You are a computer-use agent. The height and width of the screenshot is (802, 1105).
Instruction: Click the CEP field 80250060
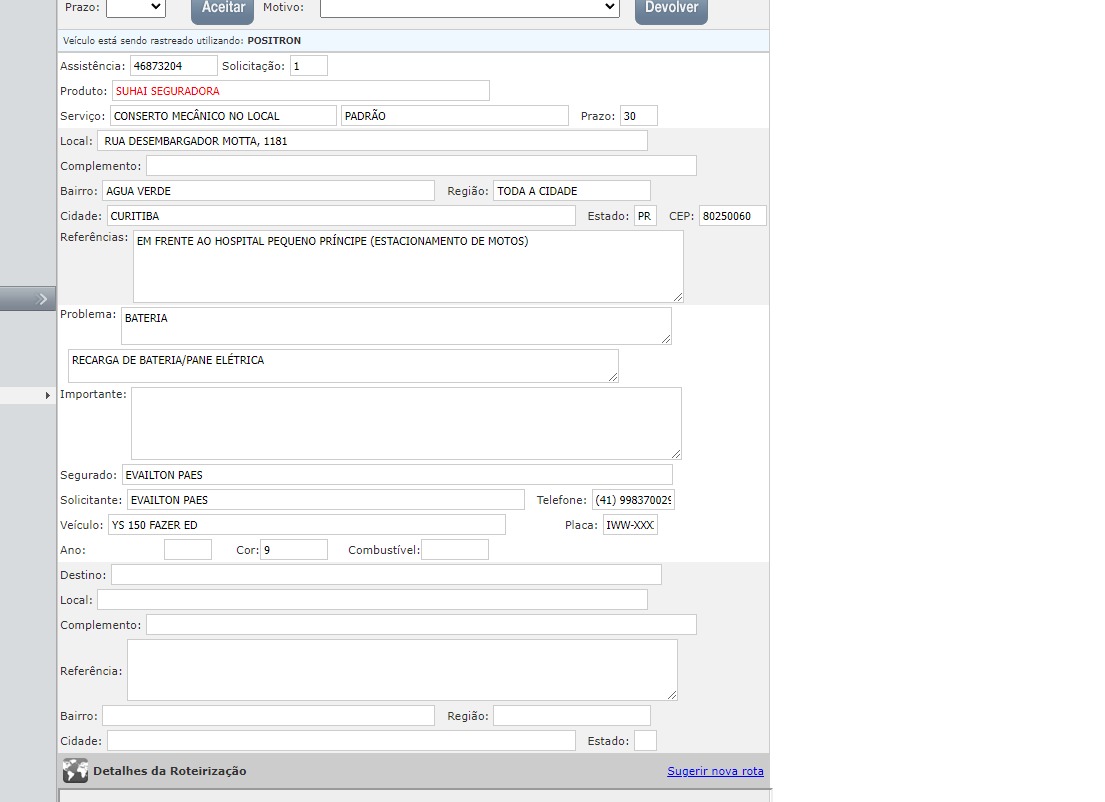pyautogui.click(x=732, y=216)
